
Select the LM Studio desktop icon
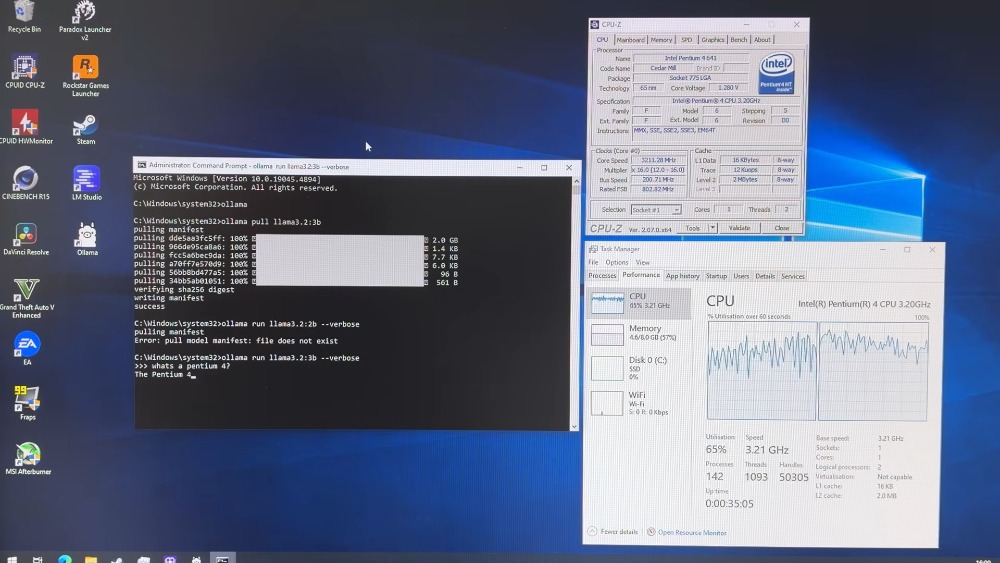(87, 183)
